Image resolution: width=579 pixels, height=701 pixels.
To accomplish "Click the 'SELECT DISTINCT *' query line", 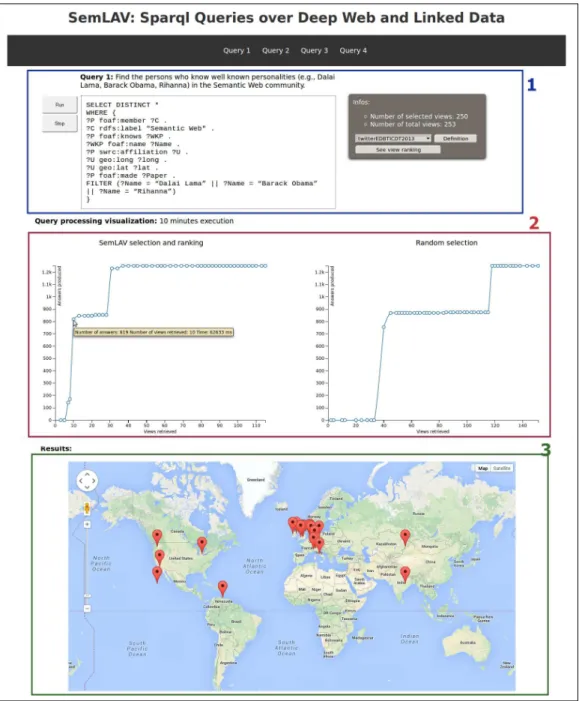I will click(x=122, y=105).
